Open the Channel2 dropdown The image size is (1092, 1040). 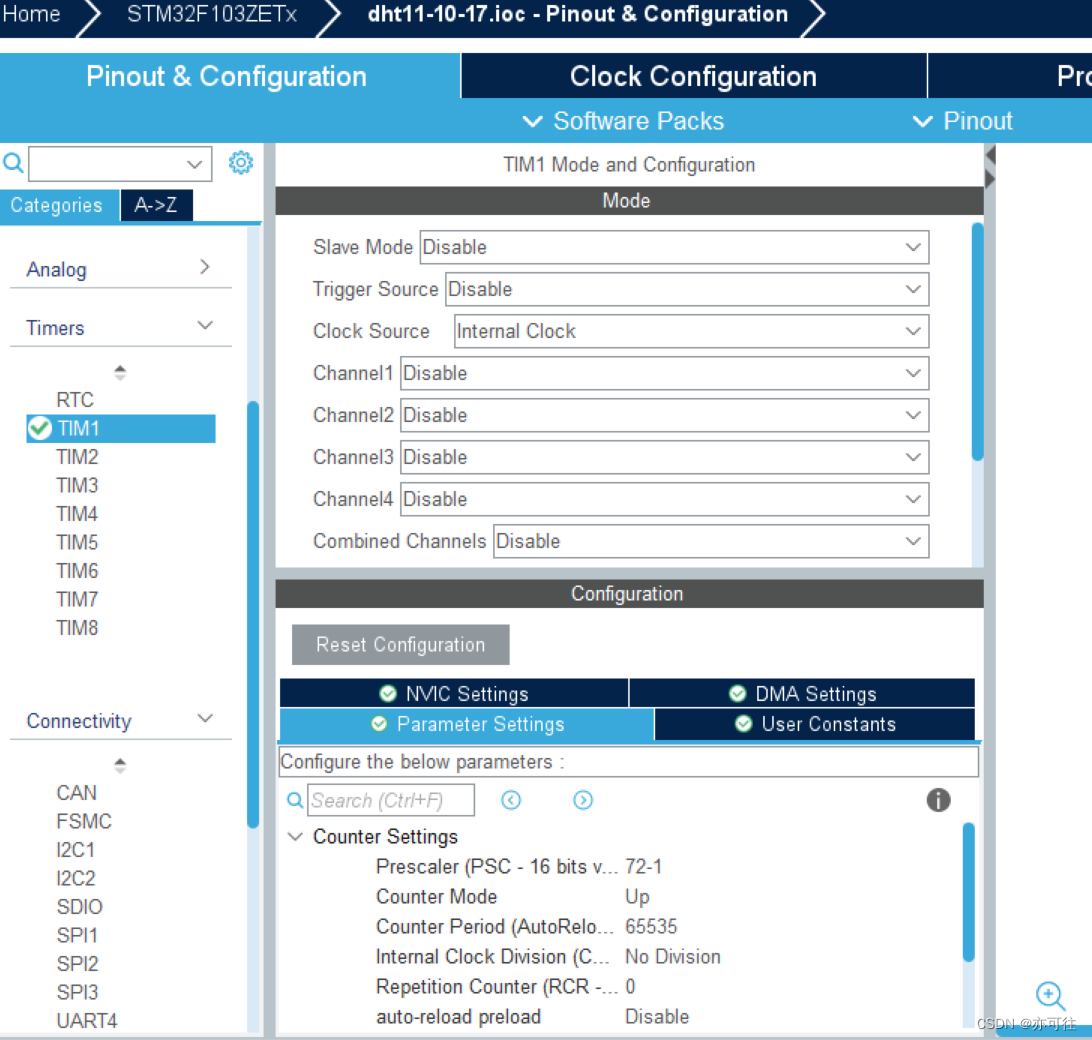click(x=664, y=415)
